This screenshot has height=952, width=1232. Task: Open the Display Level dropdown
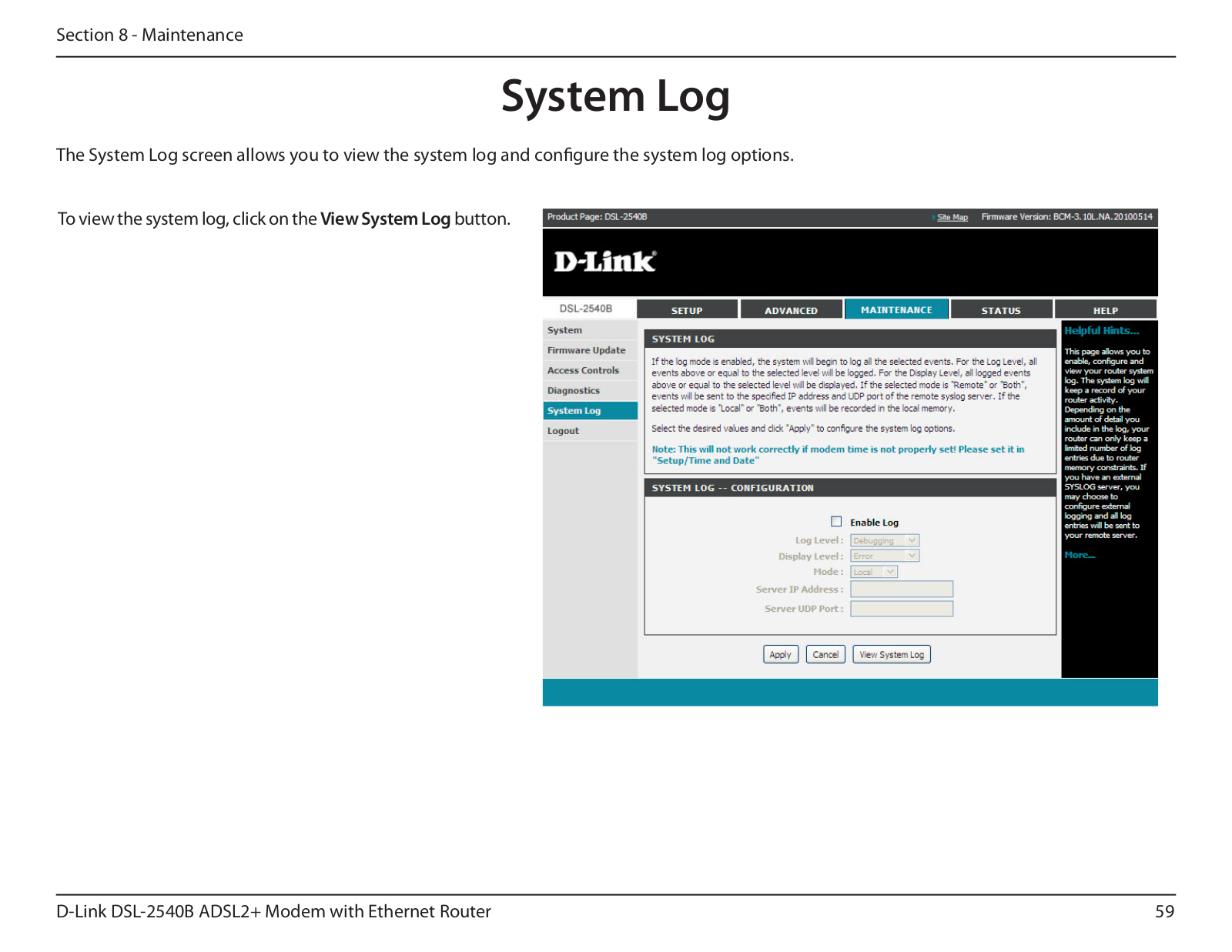[885, 556]
